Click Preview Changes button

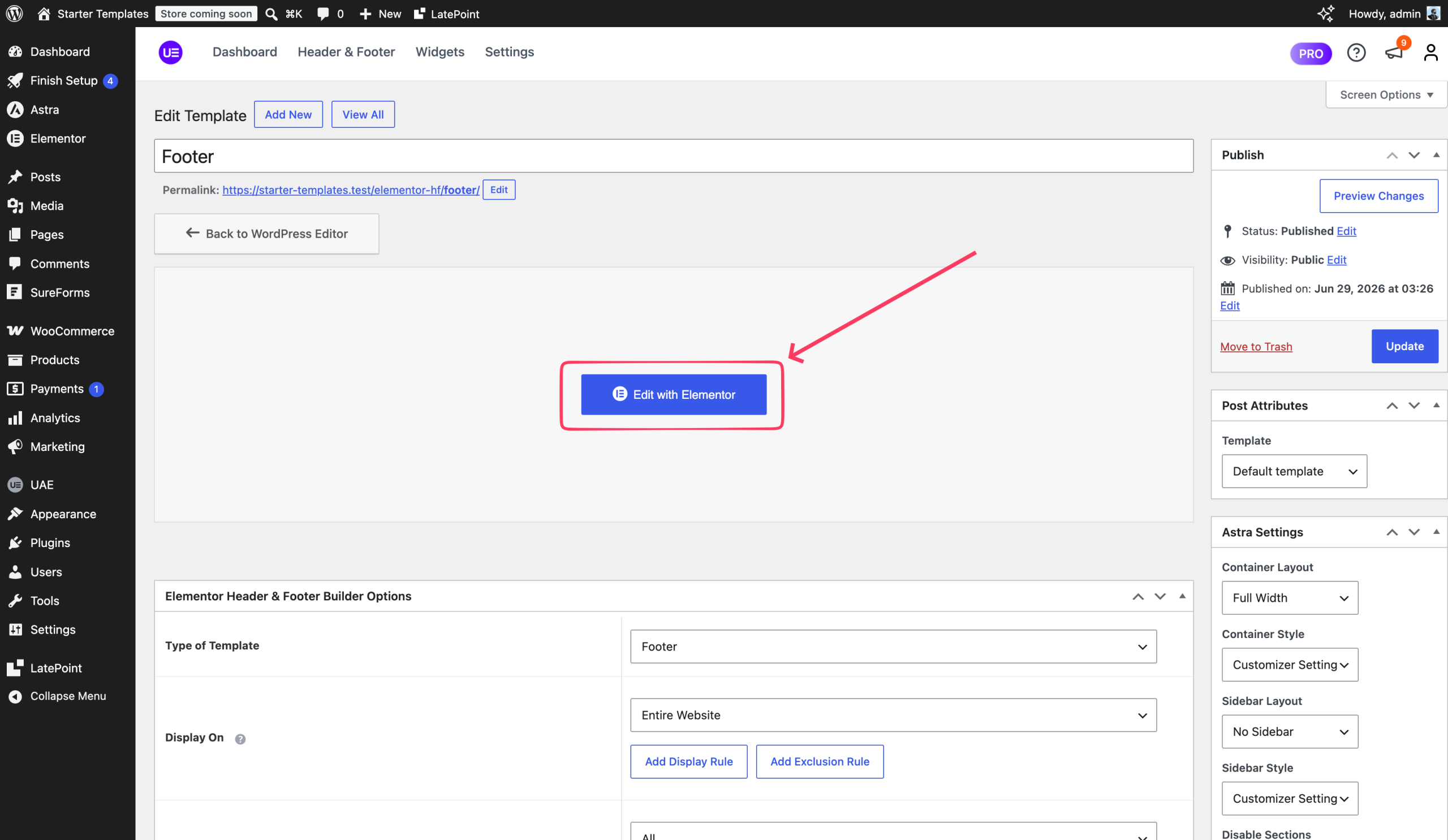(x=1378, y=196)
